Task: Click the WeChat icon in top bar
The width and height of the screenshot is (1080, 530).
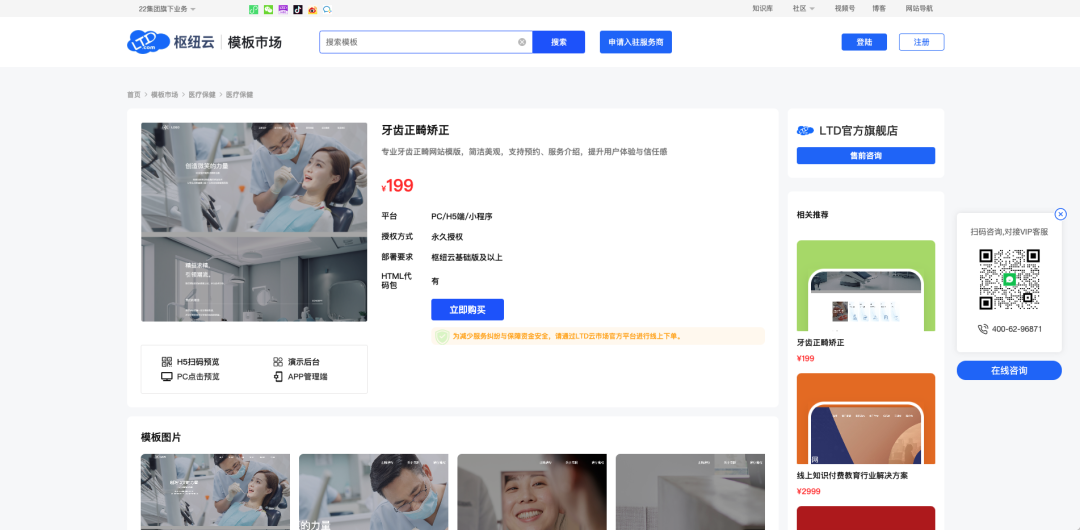Action: (268, 10)
